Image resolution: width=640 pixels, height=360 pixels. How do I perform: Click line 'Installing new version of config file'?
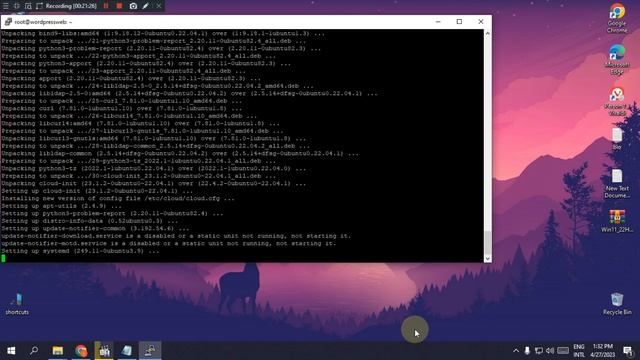(x=118, y=198)
